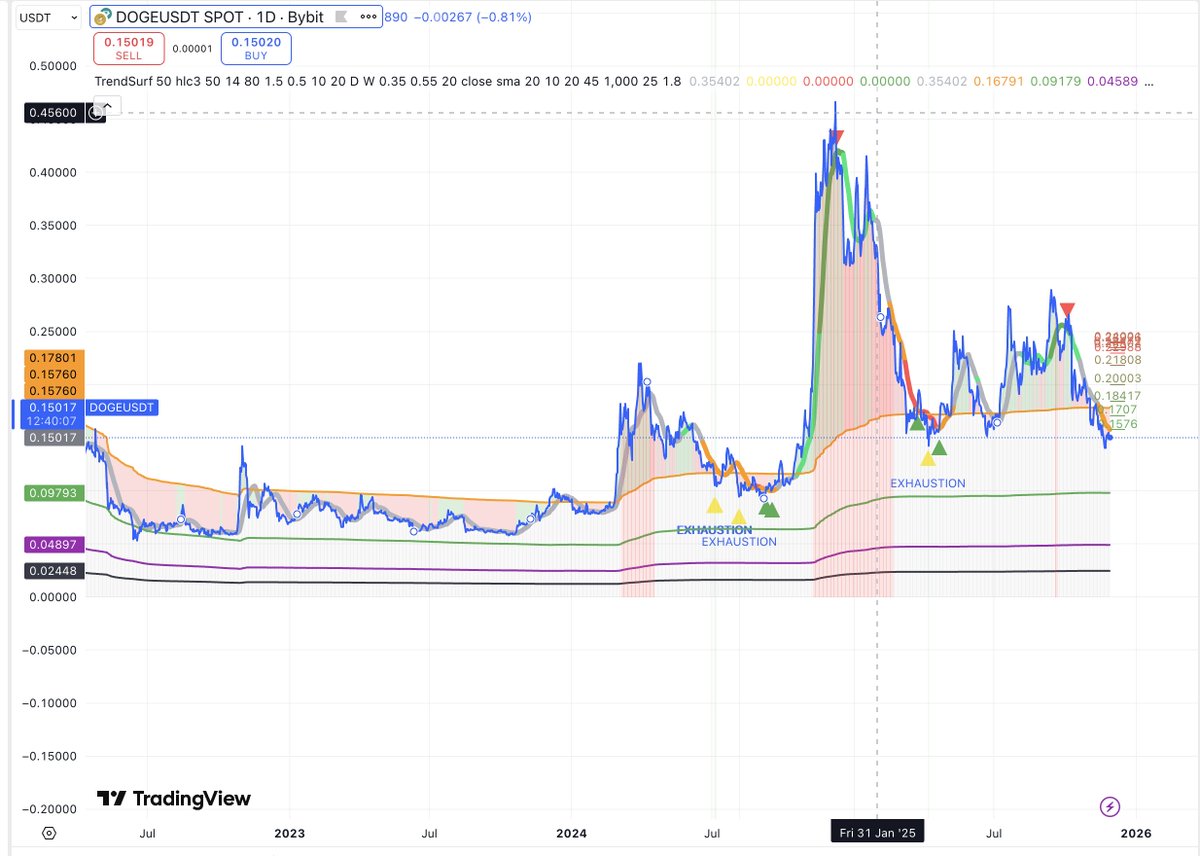The height and width of the screenshot is (856, 1200).
Task: Open more options for DOGEUSDT symbol
Action: coord(367,17)
